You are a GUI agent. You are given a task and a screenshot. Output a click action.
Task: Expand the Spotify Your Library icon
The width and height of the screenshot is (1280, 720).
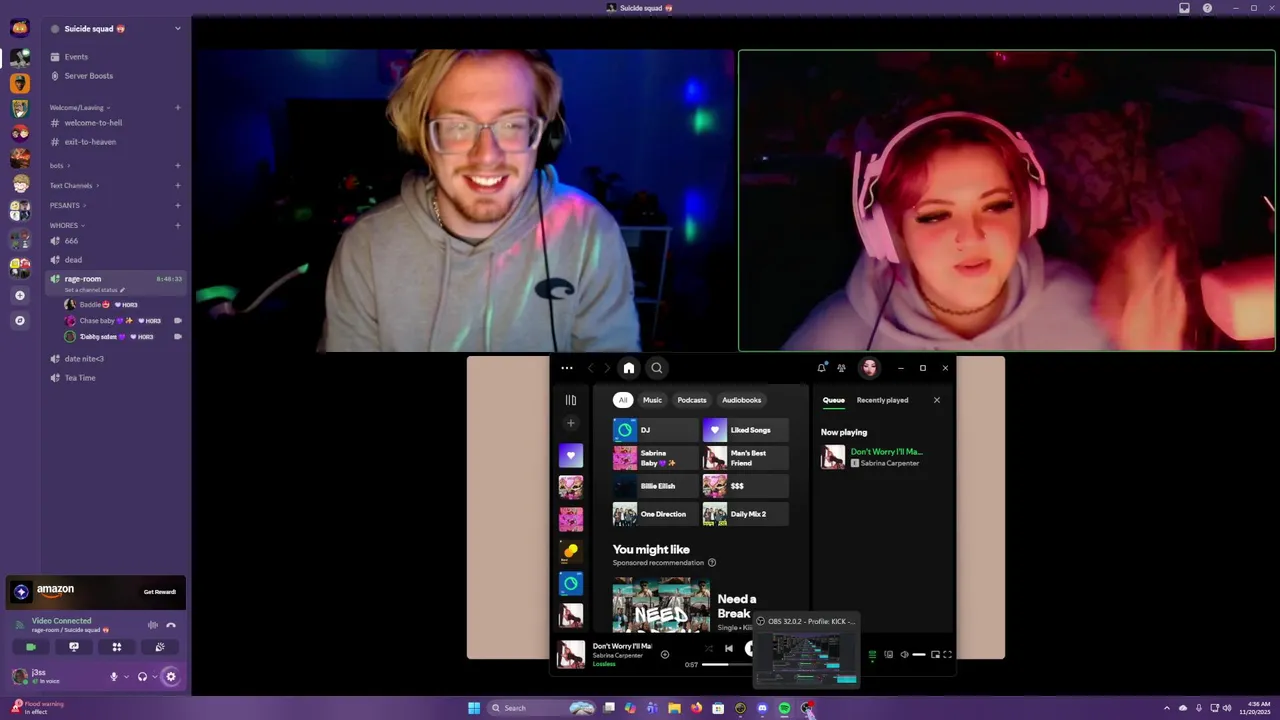[x=571, y=400]
